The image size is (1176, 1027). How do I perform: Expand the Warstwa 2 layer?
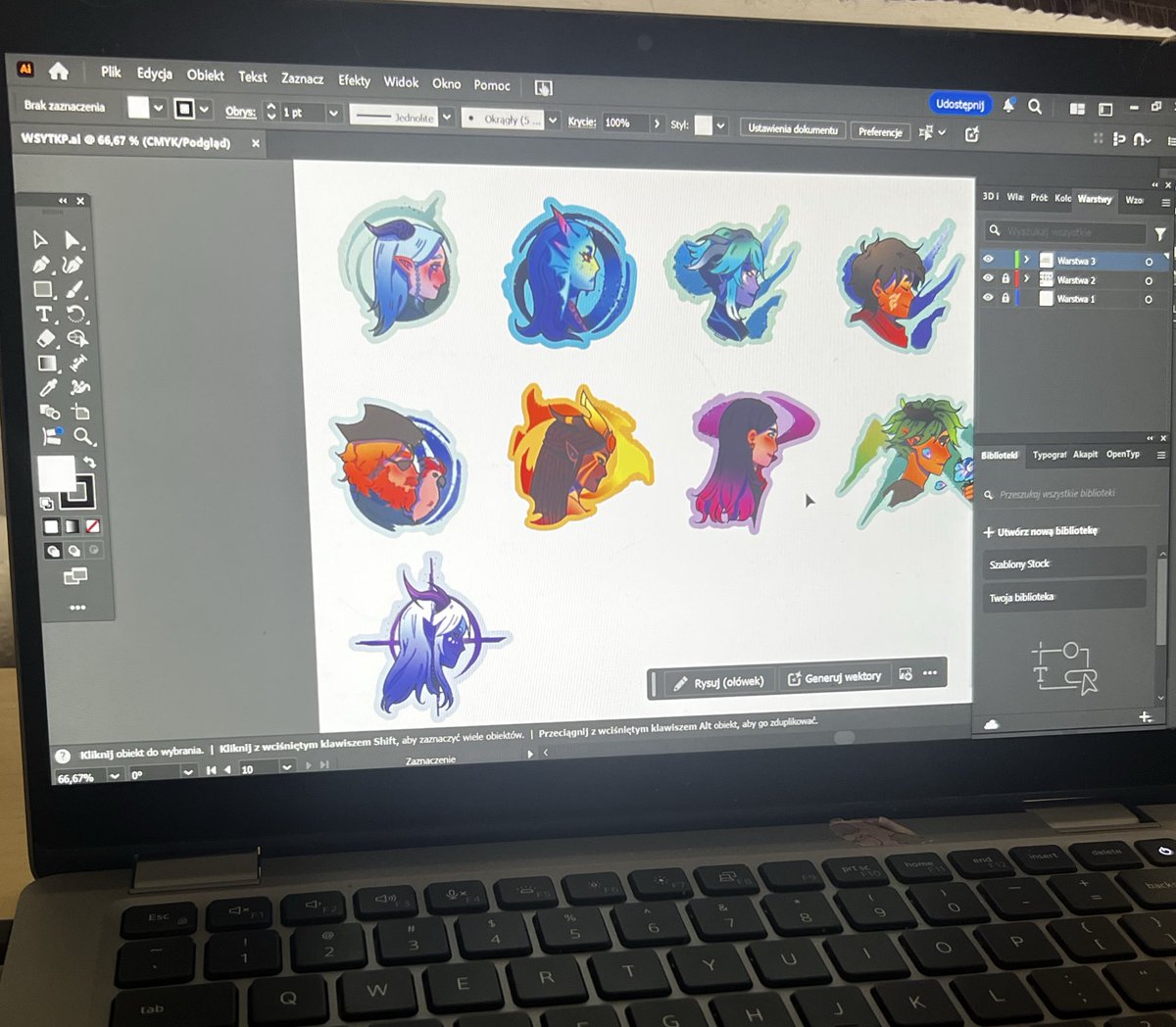[x=1026, y=278]
